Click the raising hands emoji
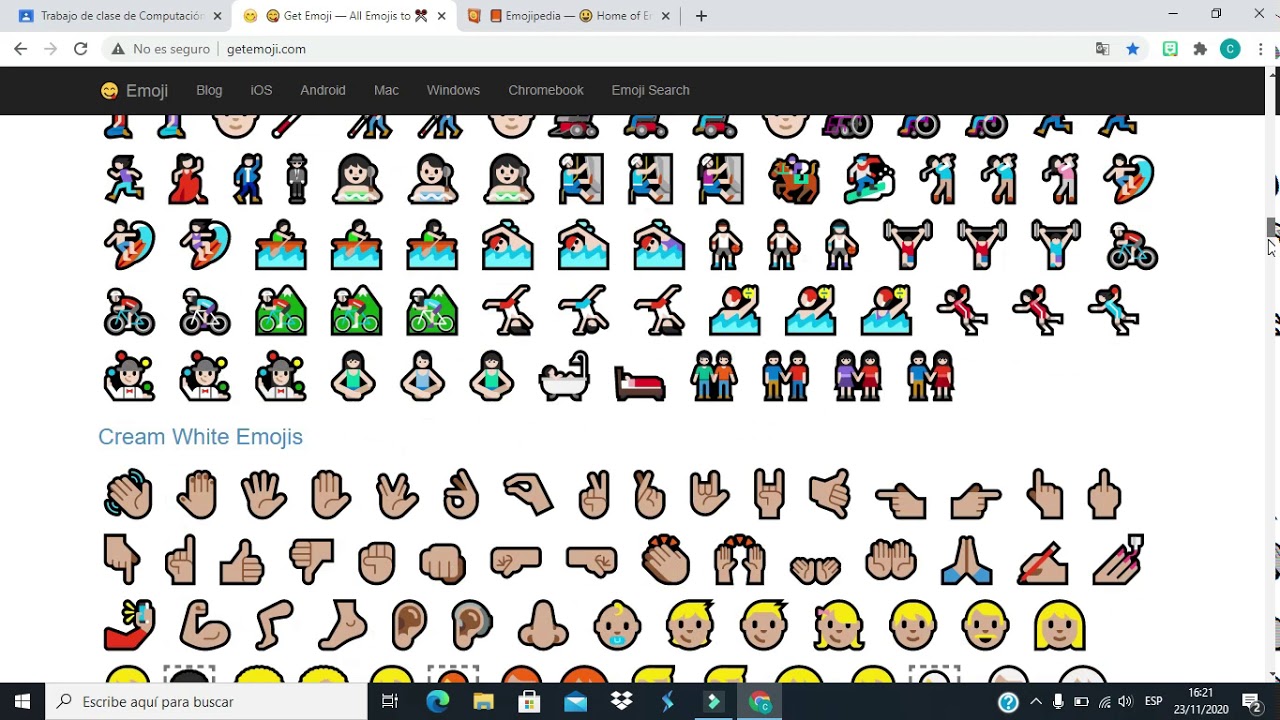1280x720 pixels. coord(739,560)
